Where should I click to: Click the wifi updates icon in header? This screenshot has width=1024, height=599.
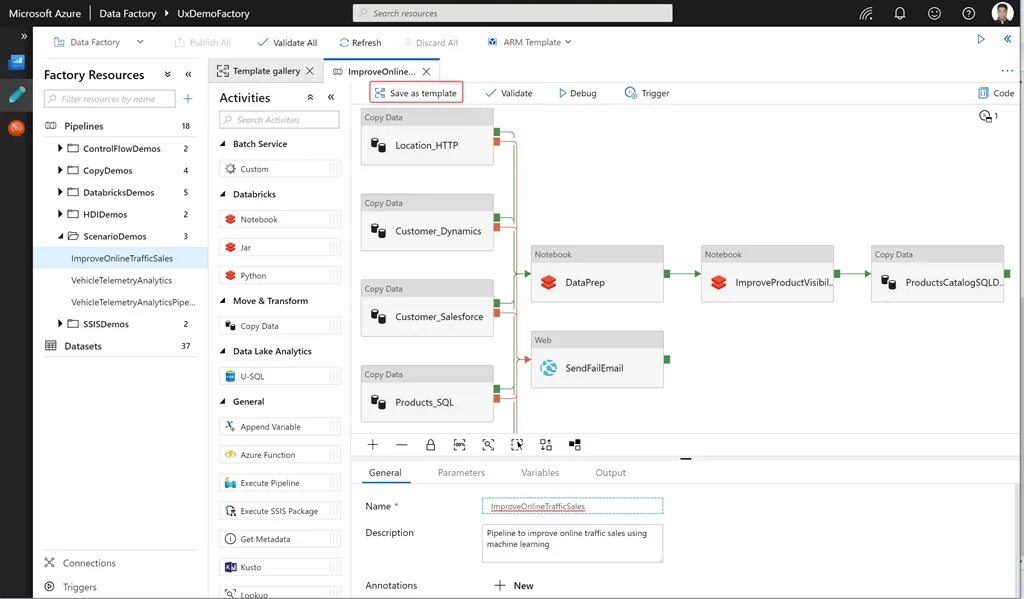(x=866, y=13)
